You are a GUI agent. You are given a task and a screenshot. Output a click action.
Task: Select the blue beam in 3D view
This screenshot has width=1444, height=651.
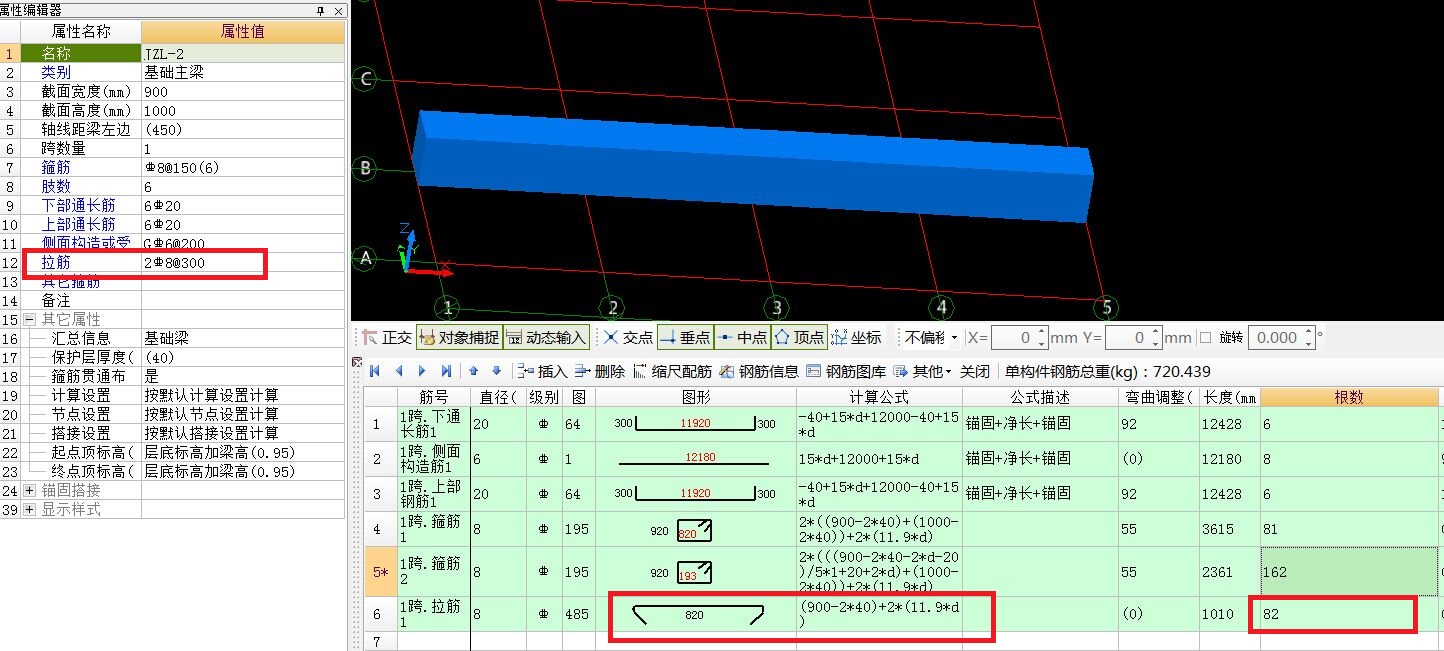(752, 167)
